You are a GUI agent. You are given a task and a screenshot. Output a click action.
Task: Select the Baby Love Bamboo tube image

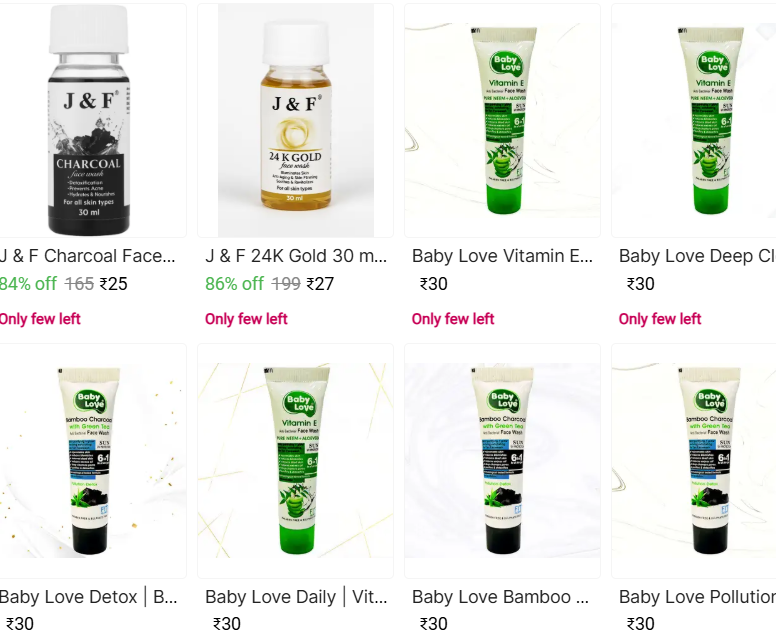click(x=502, y=460)
